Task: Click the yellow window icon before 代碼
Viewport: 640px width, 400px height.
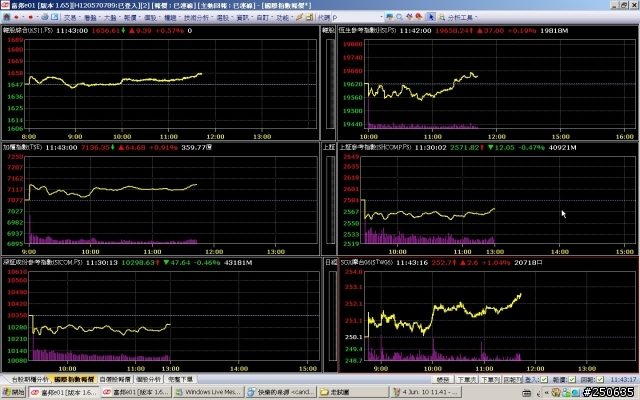Action: pos(309,17)
